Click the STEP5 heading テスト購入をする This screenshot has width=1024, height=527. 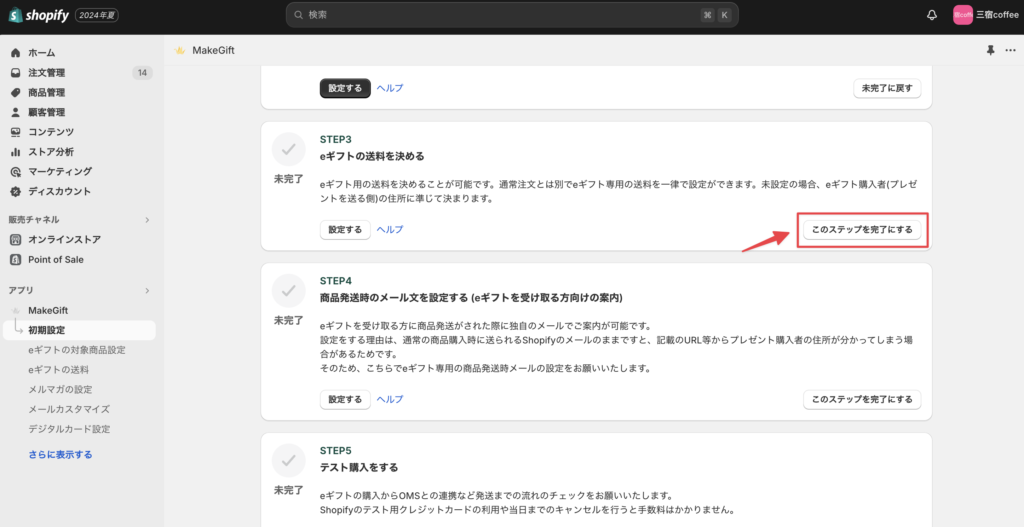[359, 468]
